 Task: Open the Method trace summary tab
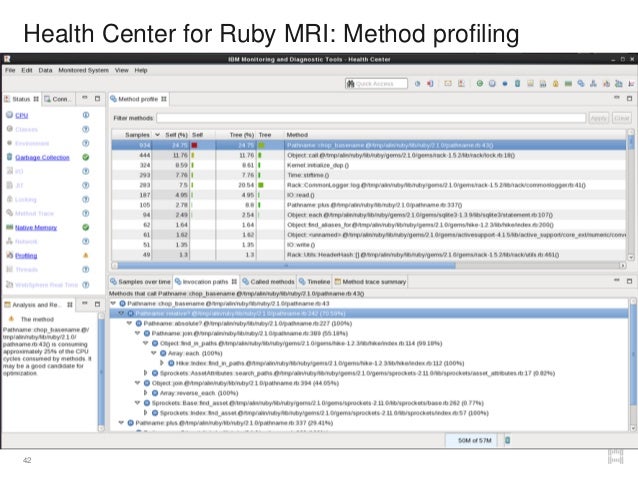[370, 282]
